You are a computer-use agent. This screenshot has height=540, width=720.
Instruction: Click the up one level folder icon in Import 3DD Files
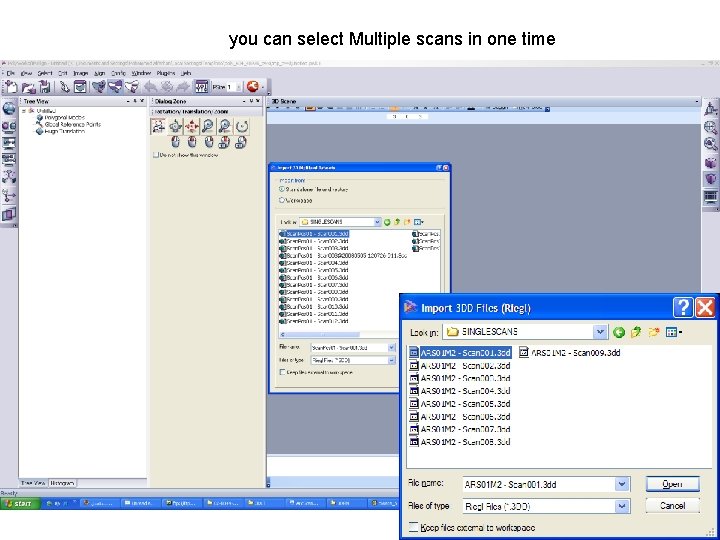[x=636, y=332]
